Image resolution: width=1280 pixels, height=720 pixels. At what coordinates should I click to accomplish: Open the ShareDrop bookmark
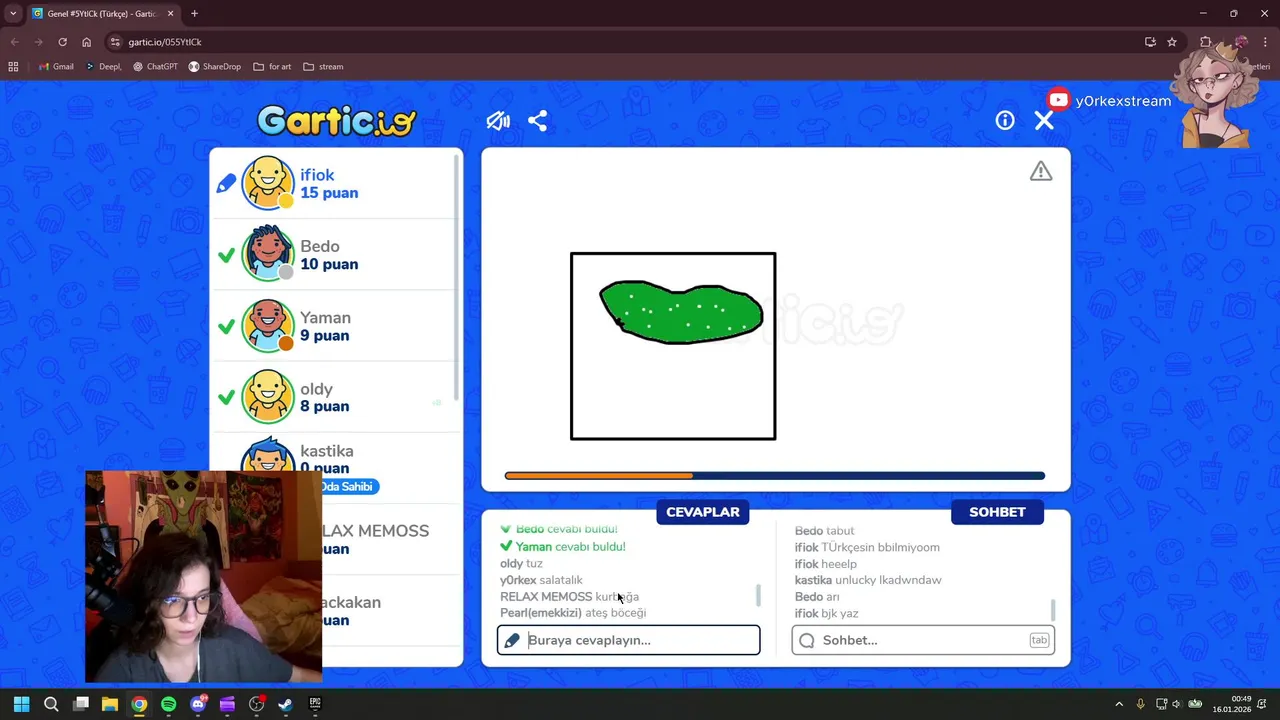point(214,67)
